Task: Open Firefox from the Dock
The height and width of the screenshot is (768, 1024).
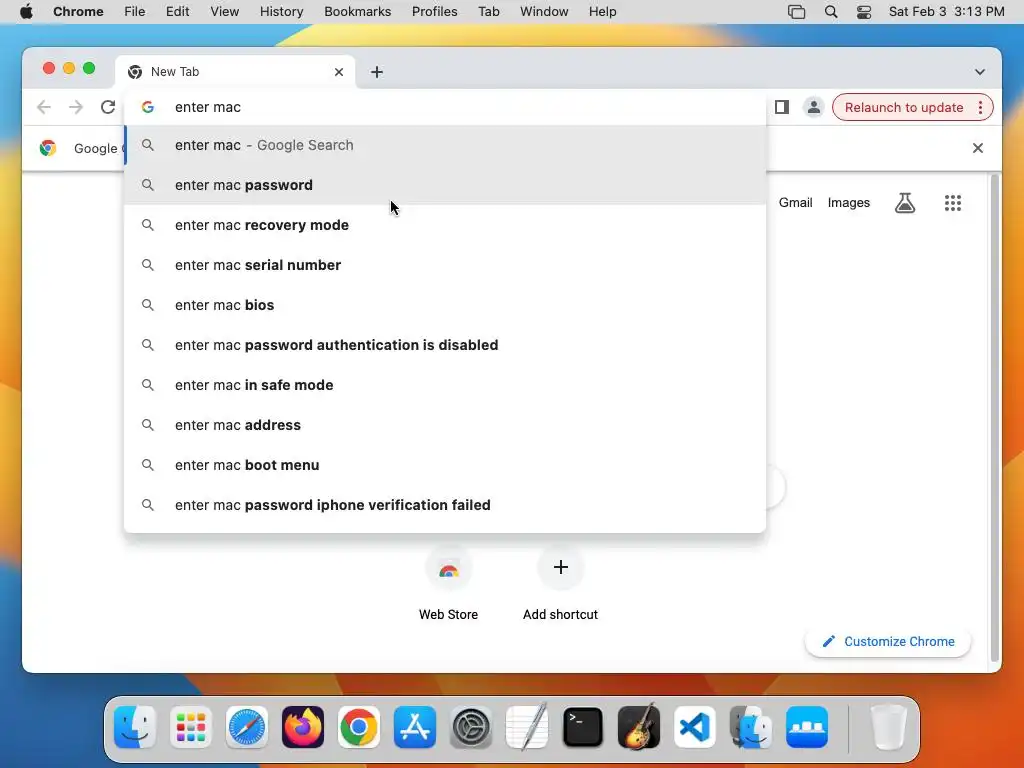Action: (x=303, y=727)
